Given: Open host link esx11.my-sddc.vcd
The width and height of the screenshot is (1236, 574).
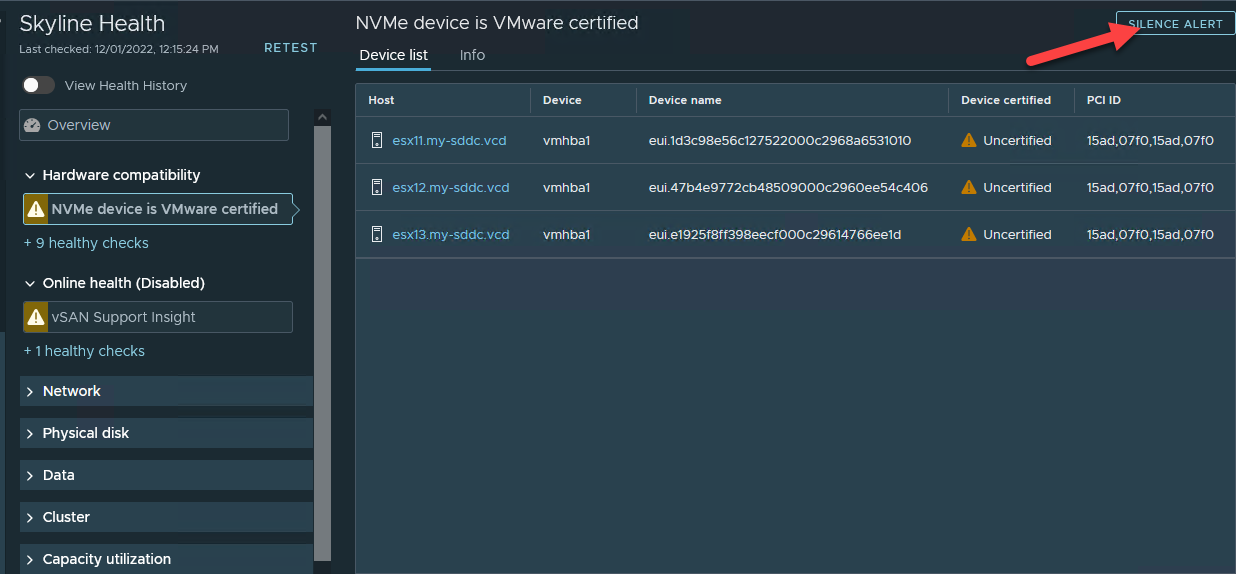Looking at the screenshot, I should [x=449, y=141].
